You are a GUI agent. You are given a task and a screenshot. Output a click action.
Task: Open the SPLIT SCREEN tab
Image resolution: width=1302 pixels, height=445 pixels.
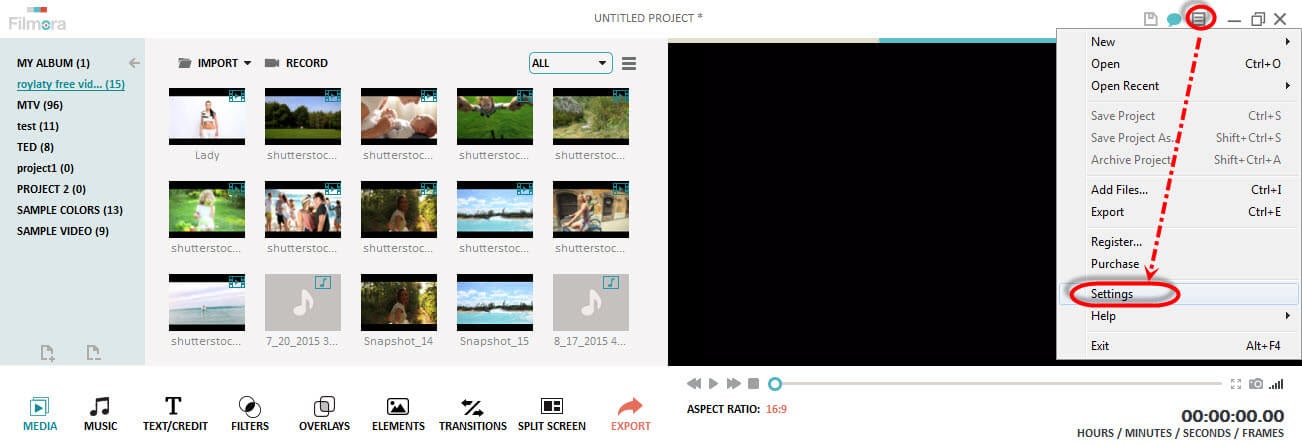tap(551, 414)
